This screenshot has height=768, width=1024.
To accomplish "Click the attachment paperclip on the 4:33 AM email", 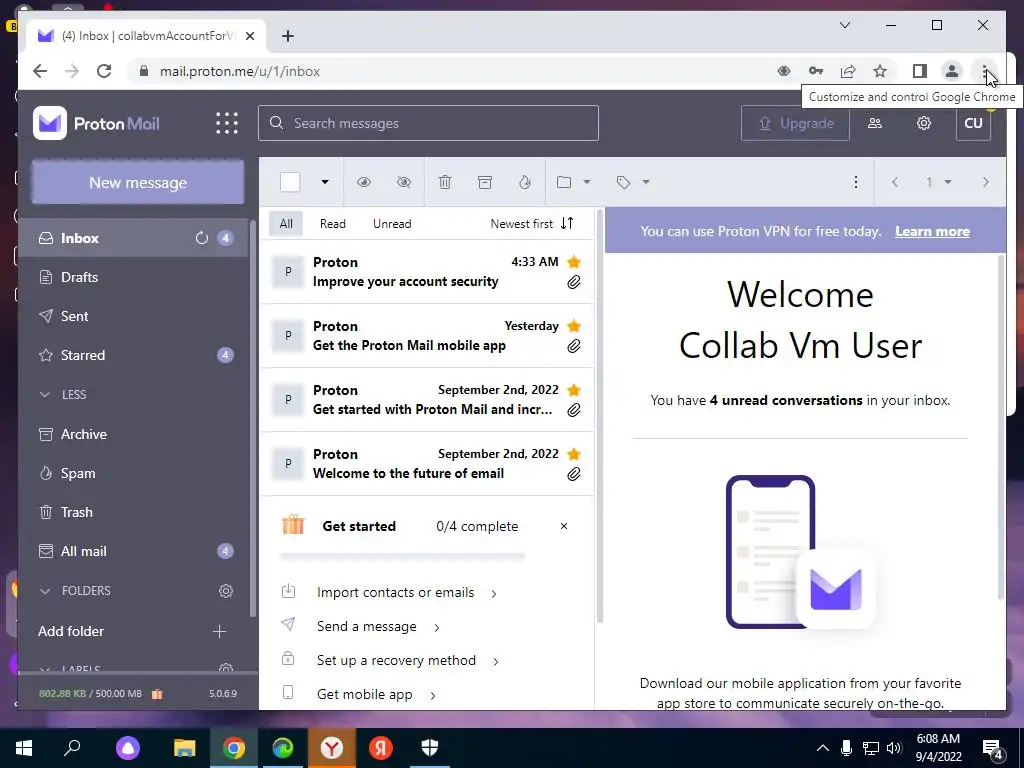I will point(573,282).
